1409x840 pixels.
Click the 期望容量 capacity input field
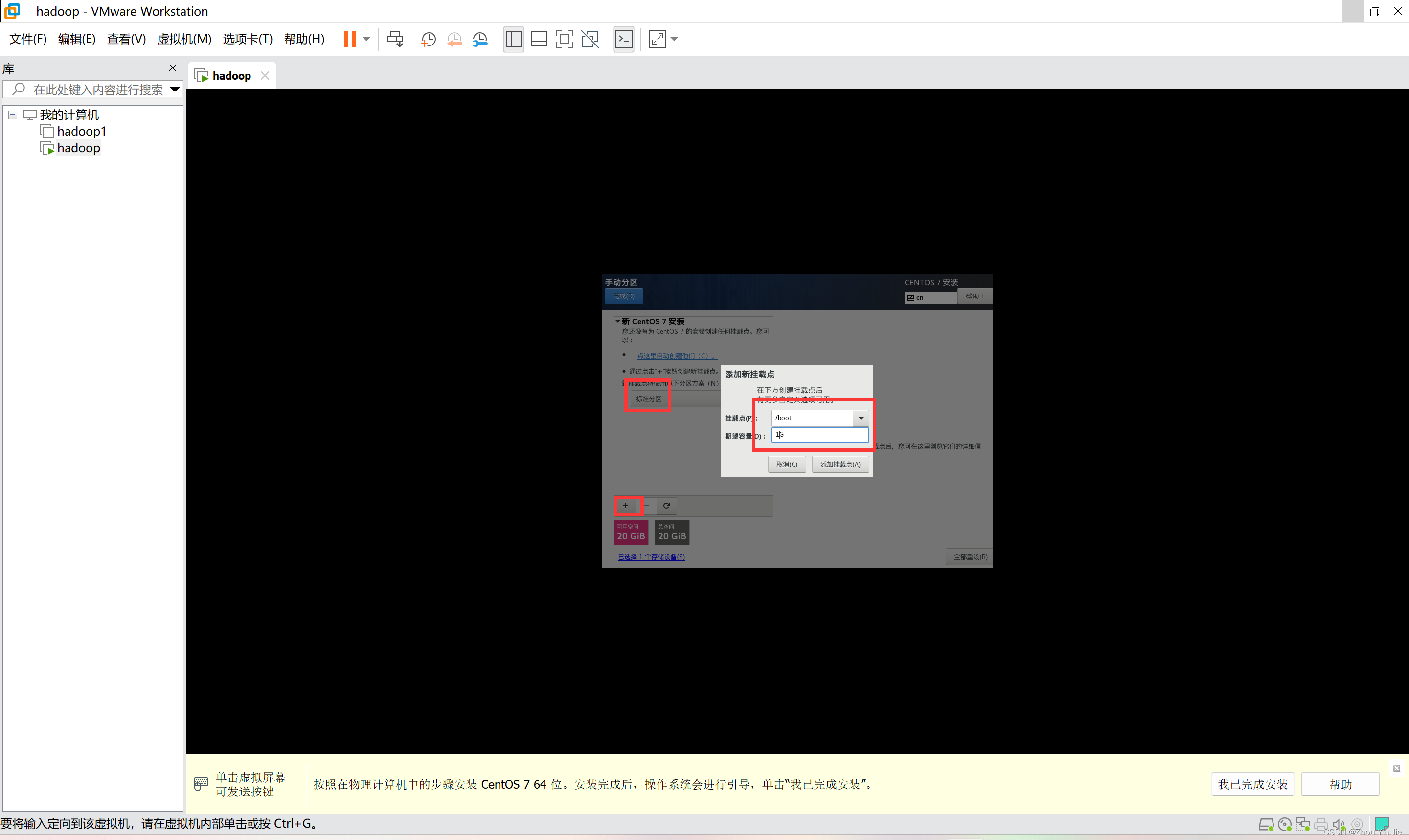(819, 435)
